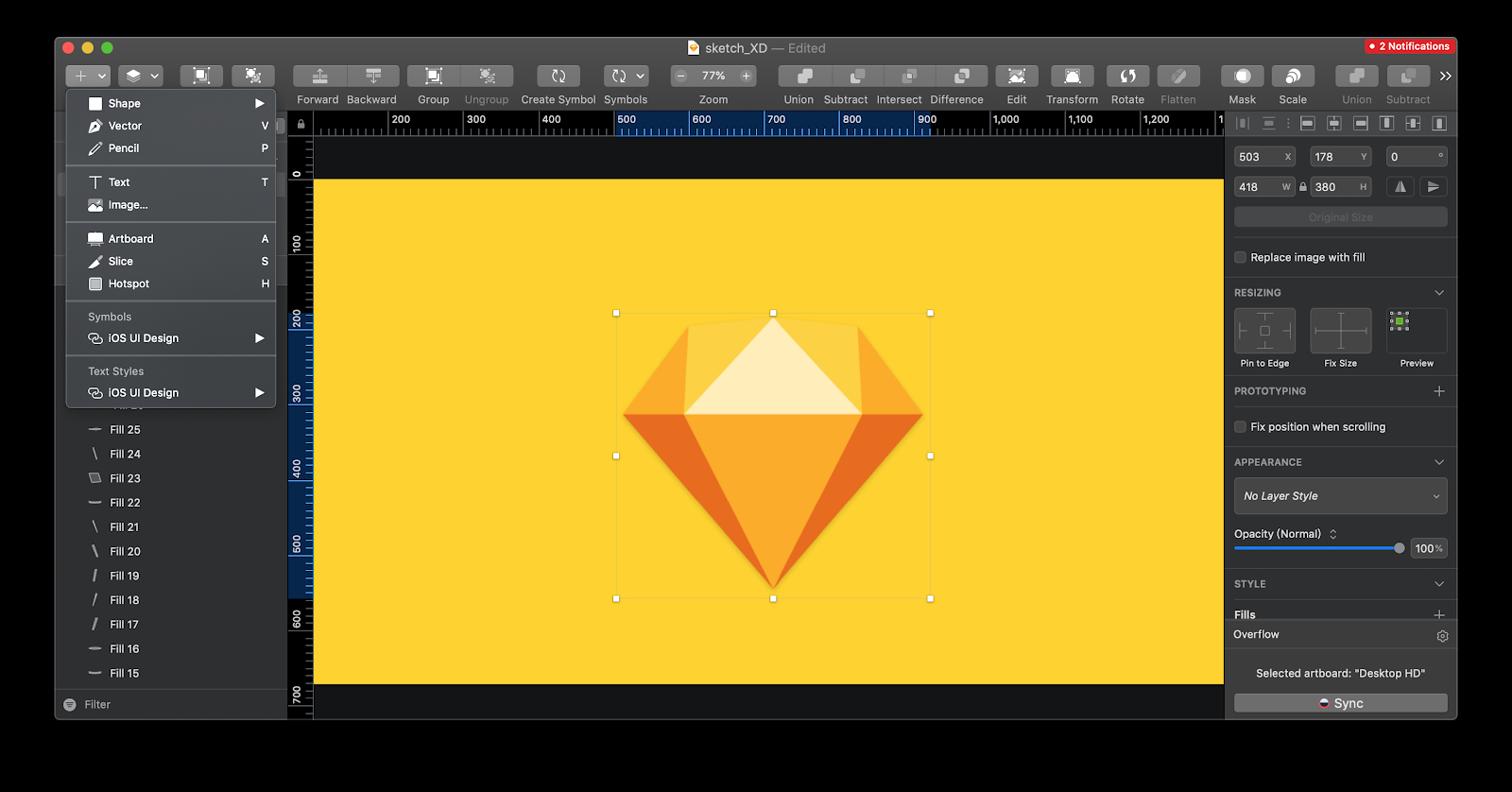This screenshot has width=1512, height=792.
Task: Open the Data layers dropdown
Action: click(142, 76)
